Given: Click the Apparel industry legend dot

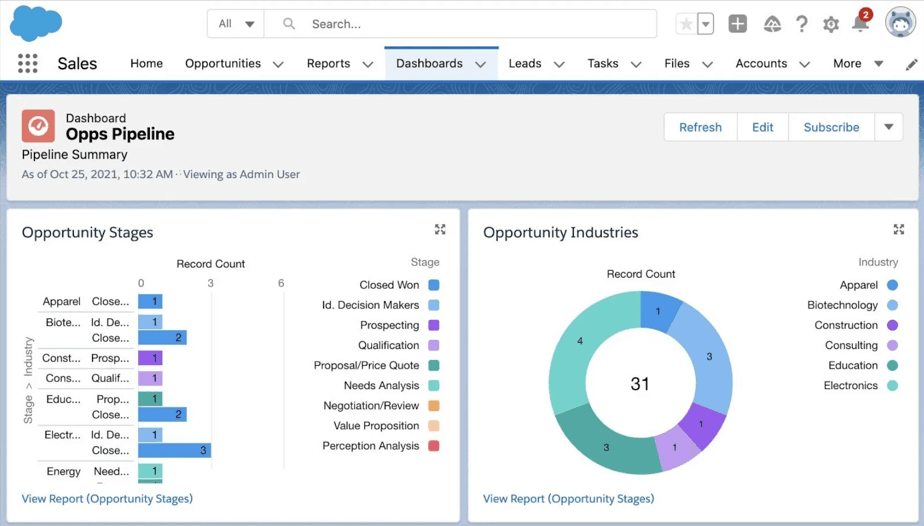Looking at the screenshot, I should tap(892, 285).
